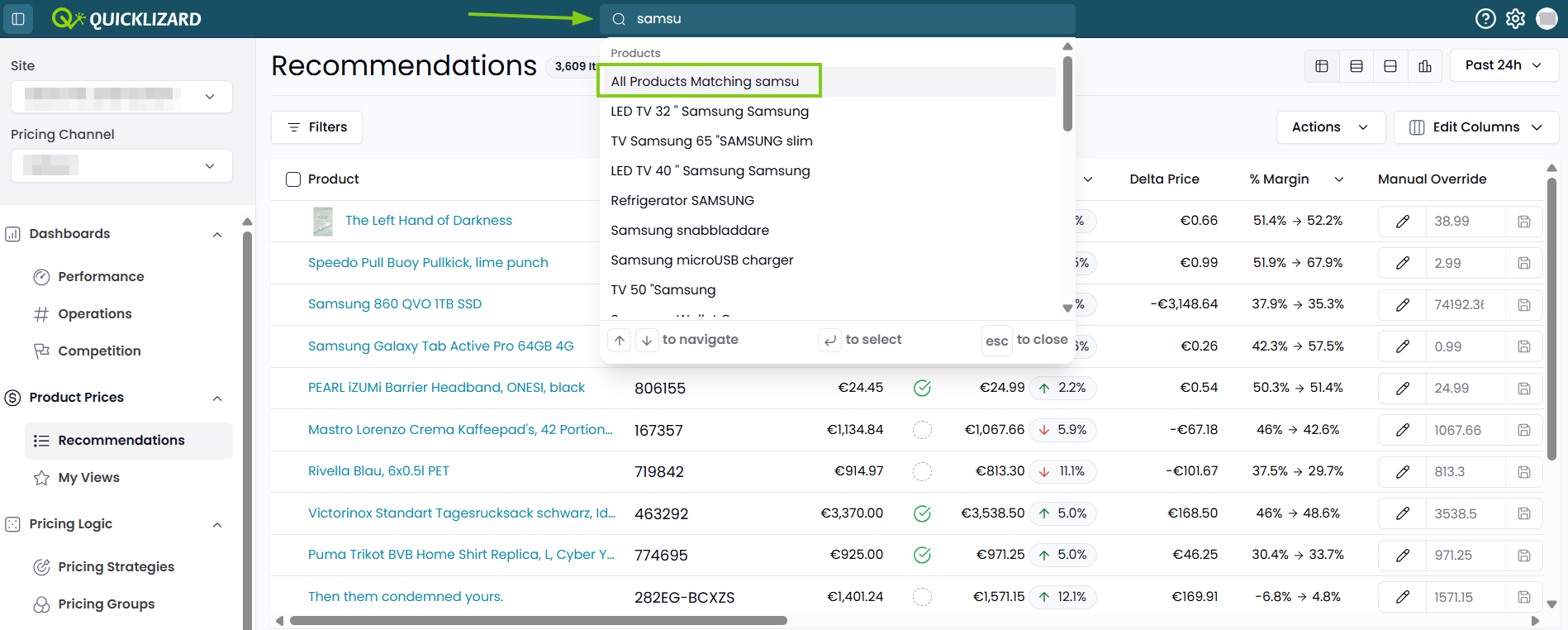The image size is (1568, 630).
Task: Click the table's vertical scrollbar
Action: [1551, 318]
